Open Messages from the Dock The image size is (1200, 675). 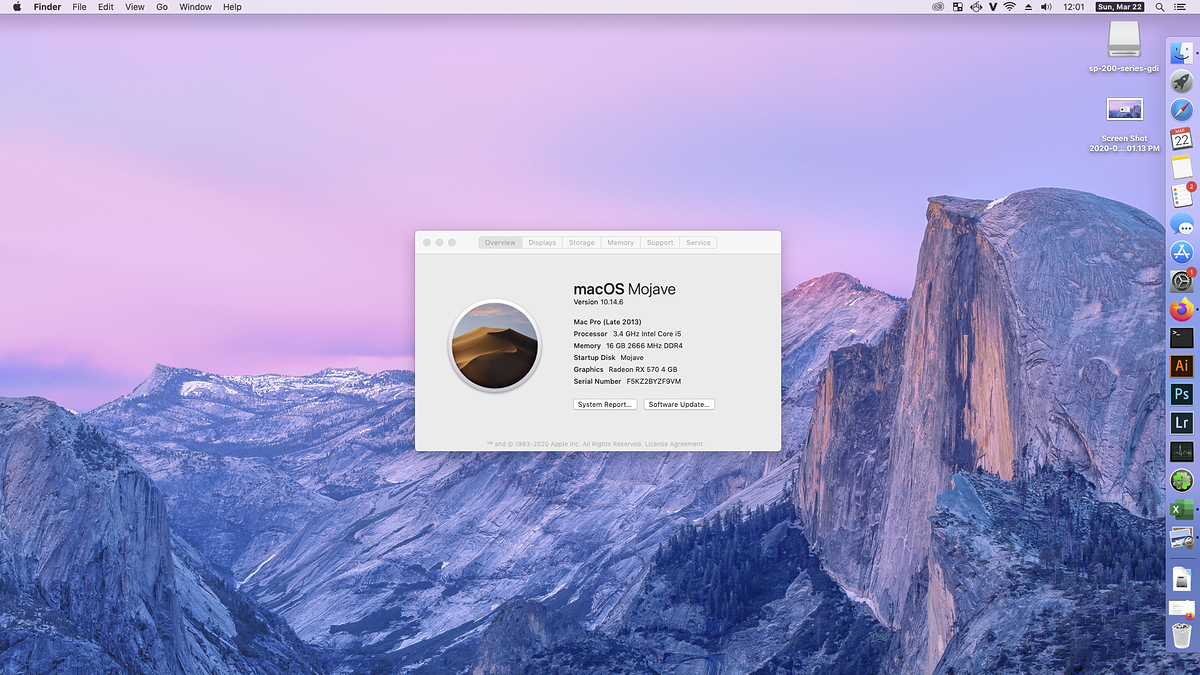pos(1182,225)
